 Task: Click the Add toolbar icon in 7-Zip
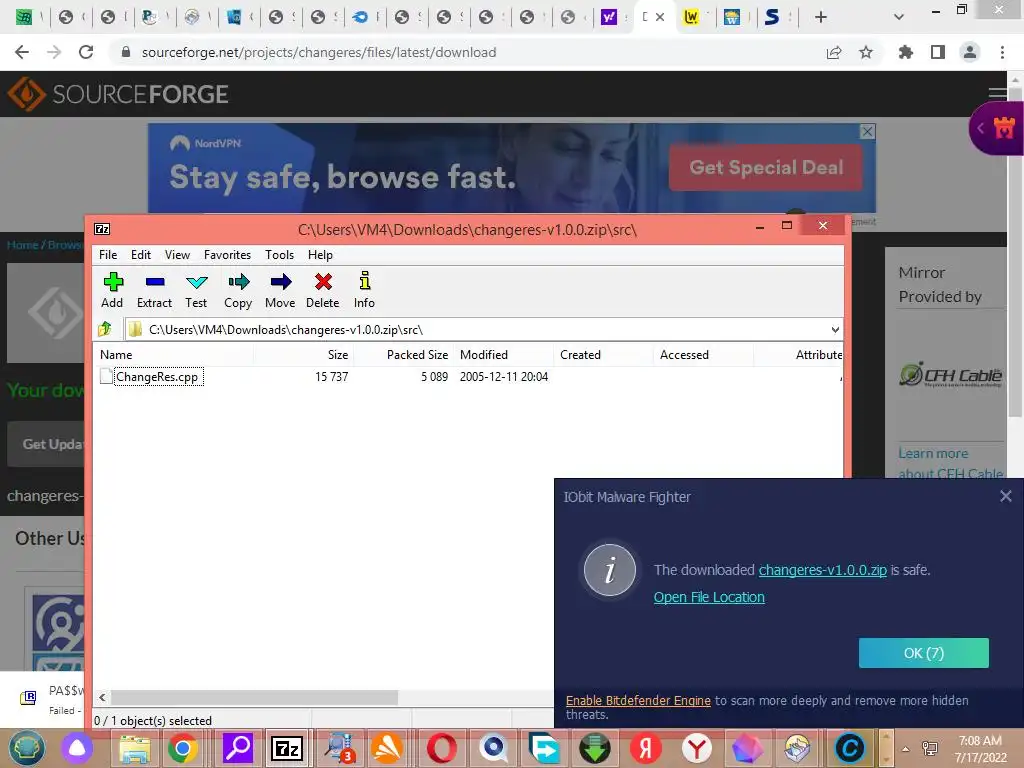(112, 290)
